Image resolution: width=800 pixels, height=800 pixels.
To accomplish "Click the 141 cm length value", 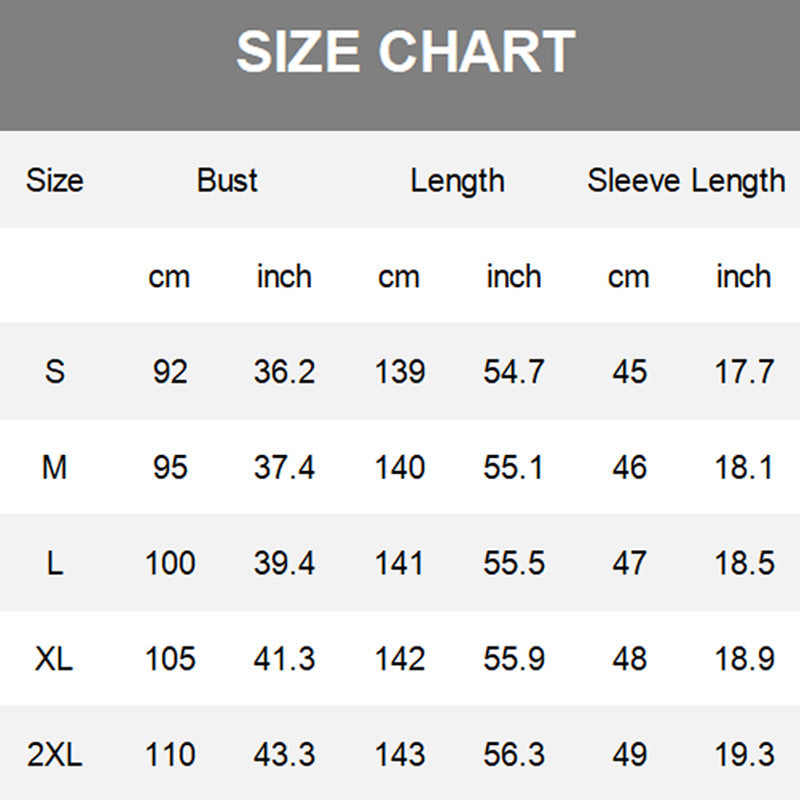I will [x=399, y=563].
